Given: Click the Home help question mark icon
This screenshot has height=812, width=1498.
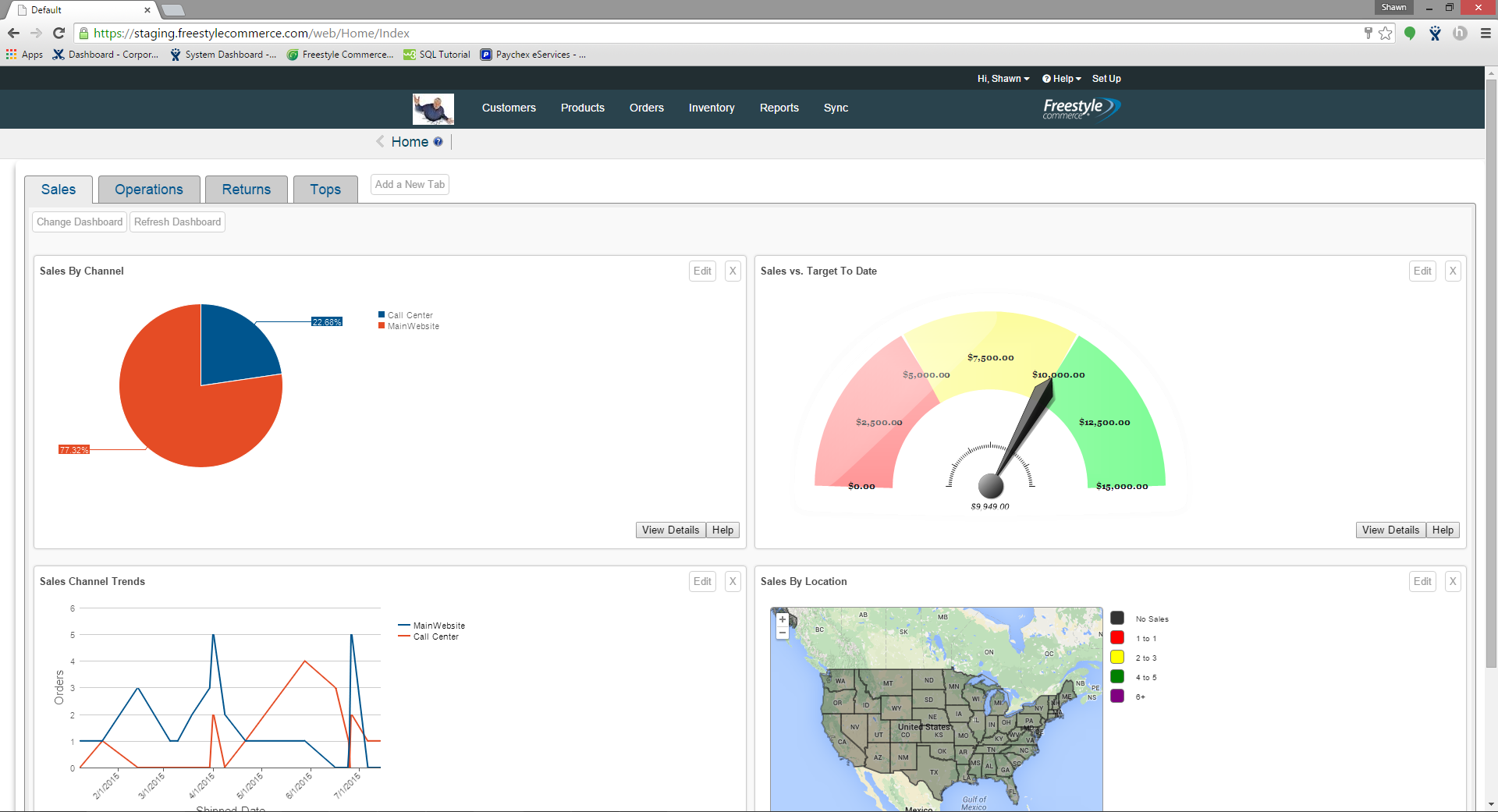Looking at the screenshot, I should [438, 142].
